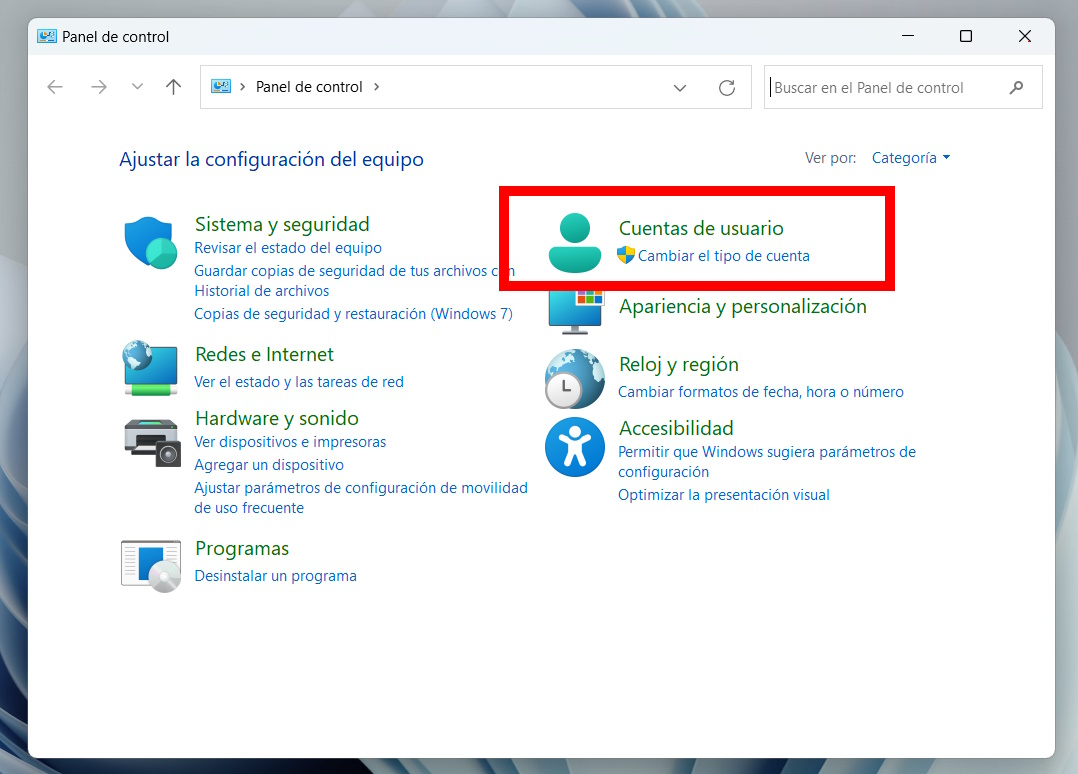Open Copias de seguridad y restauración (Windows 7)
1078x774 pixels.
(353, 313)
